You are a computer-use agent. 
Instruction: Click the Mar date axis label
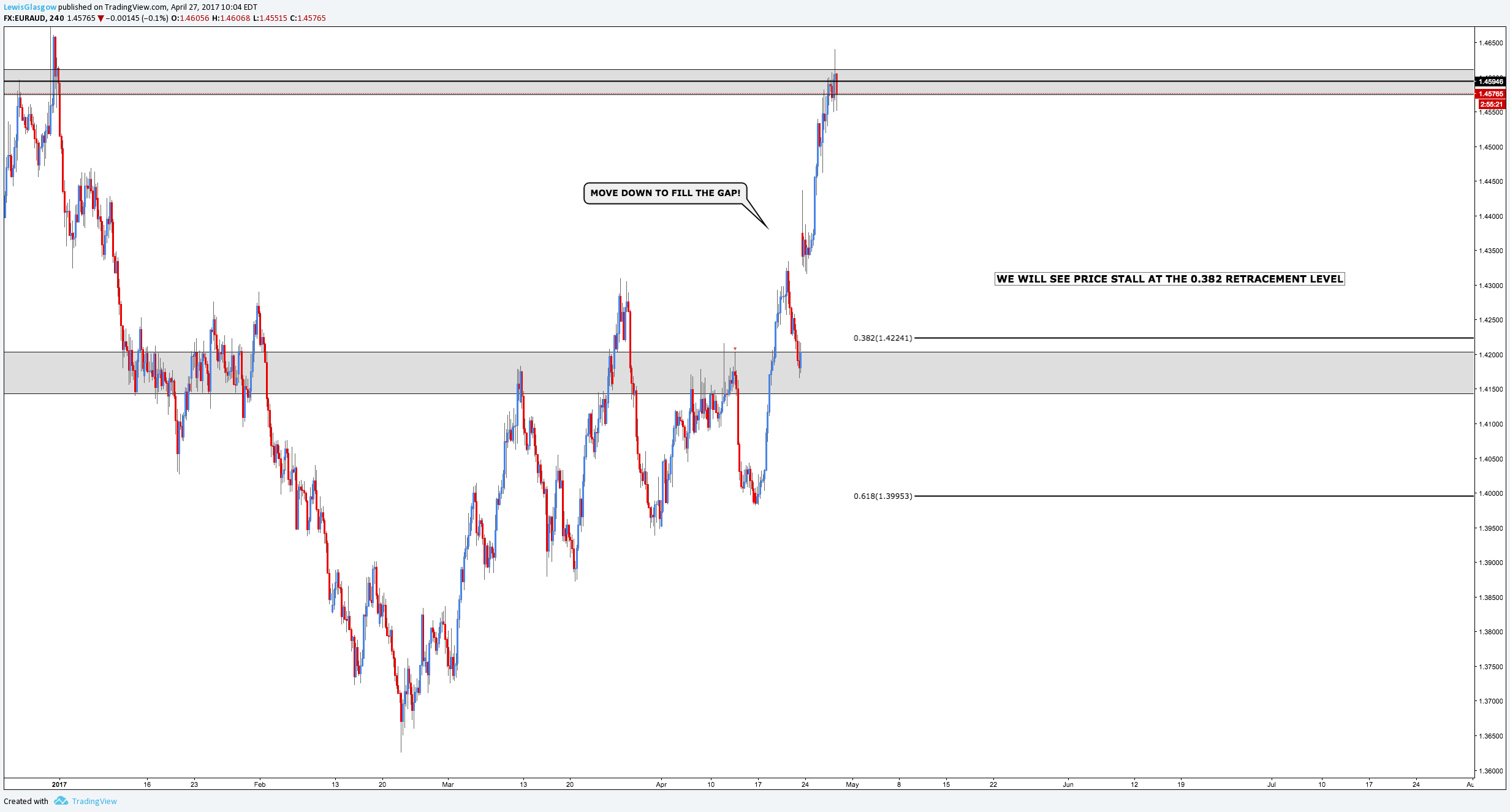click(448, 784)
